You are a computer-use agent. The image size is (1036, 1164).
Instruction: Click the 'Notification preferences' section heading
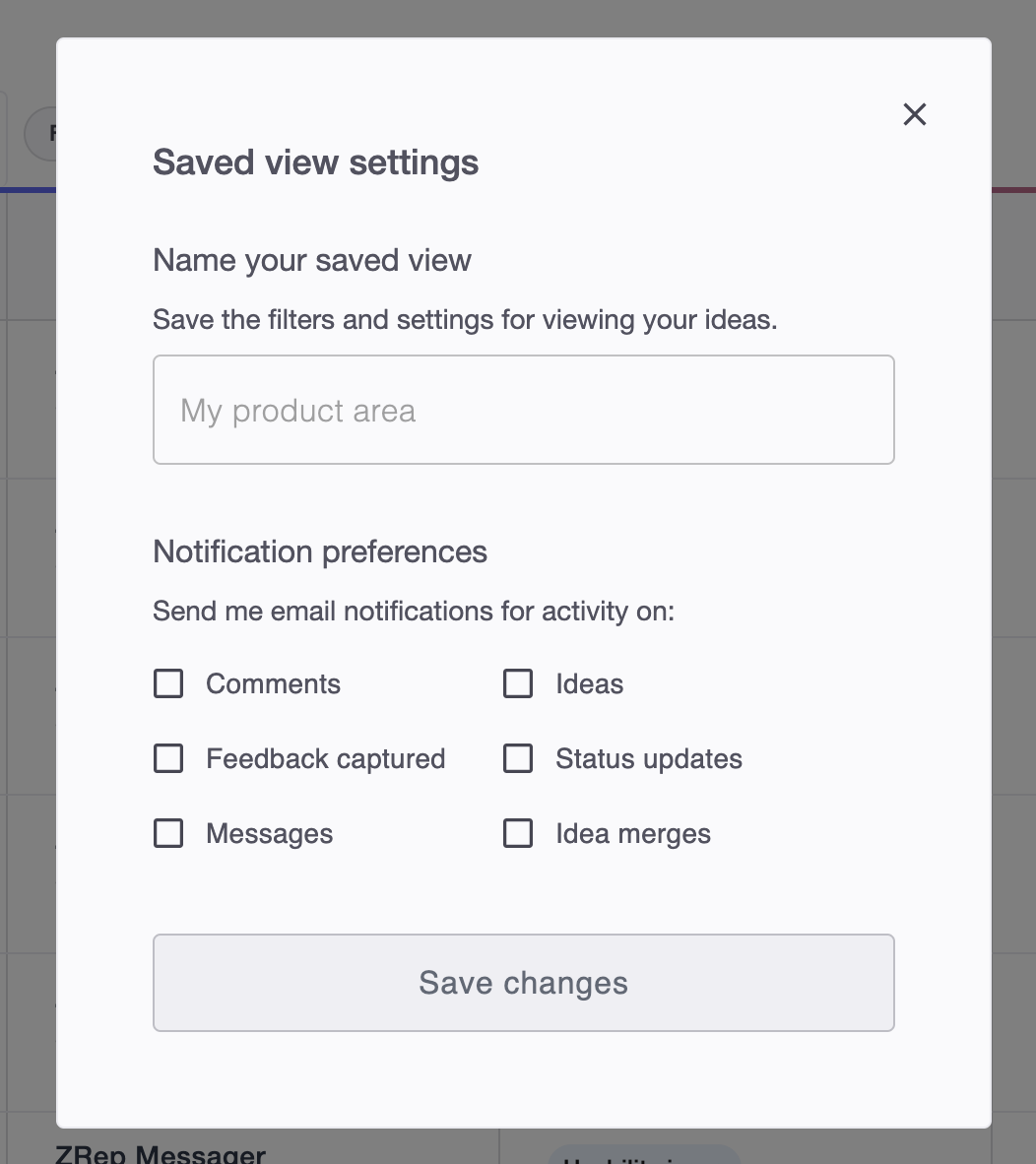(320, 551)
